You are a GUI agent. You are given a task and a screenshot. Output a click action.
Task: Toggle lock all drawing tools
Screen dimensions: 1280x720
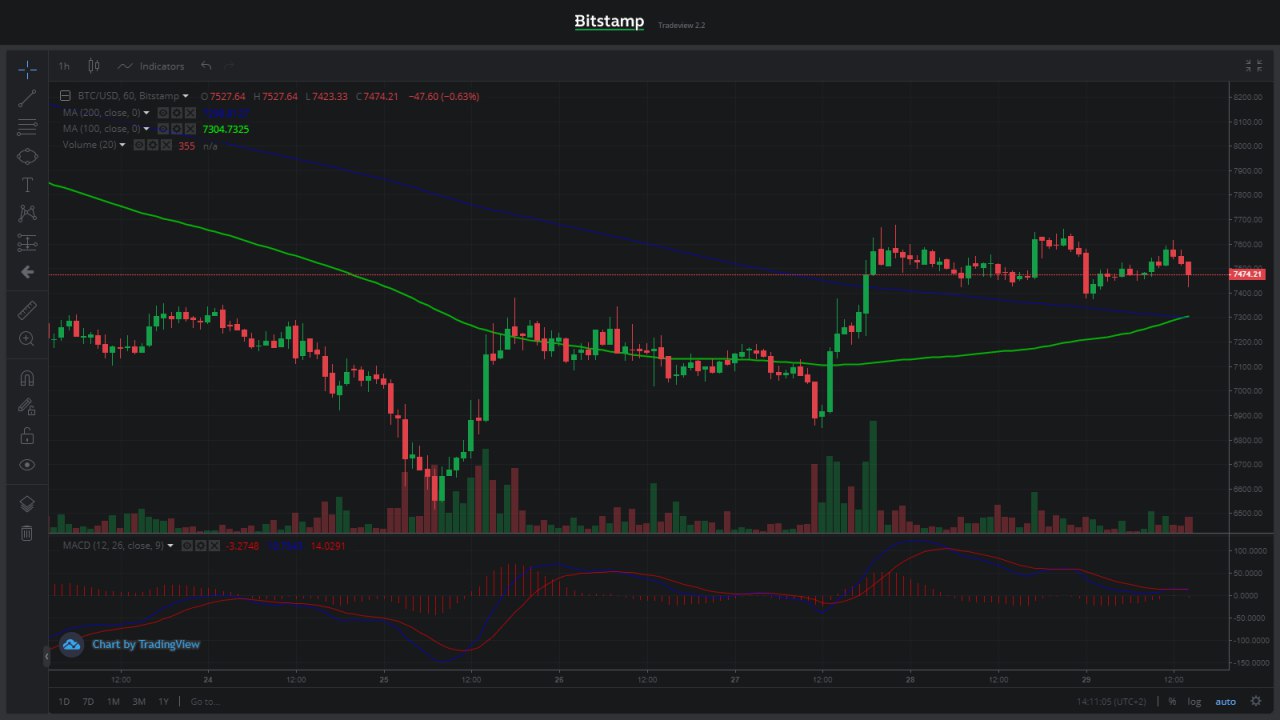[27, 436]
